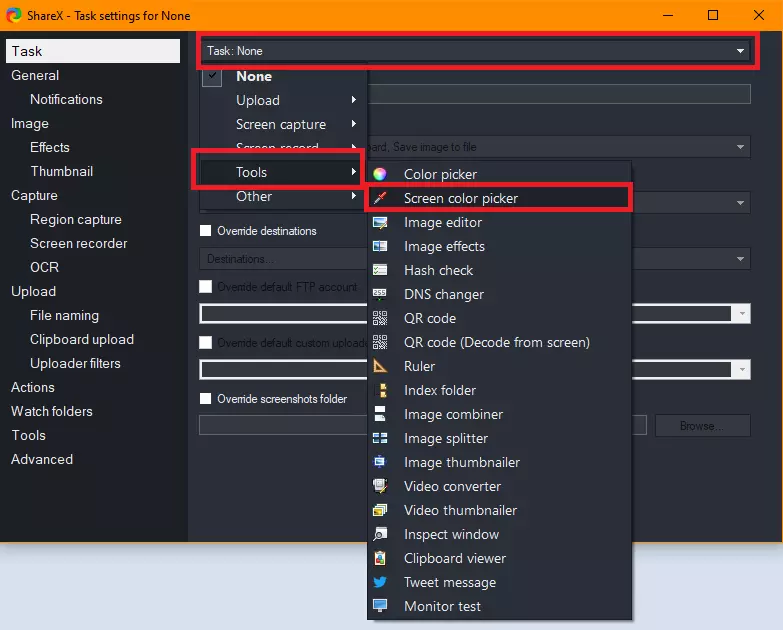The width and height of the screenshot is (783, 630).
Task: Expand the Other submenu
Action: (x=284, y=196)
